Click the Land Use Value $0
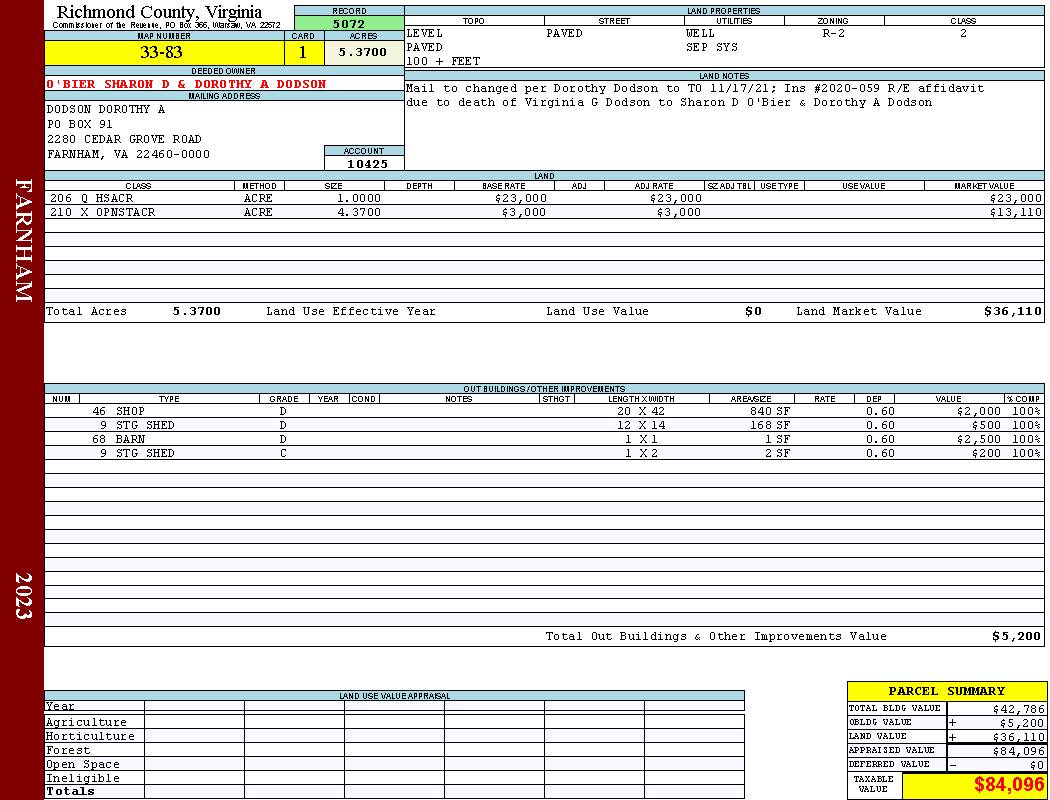This screenshot has width=1050, height=800. click(x=753, y=311)
